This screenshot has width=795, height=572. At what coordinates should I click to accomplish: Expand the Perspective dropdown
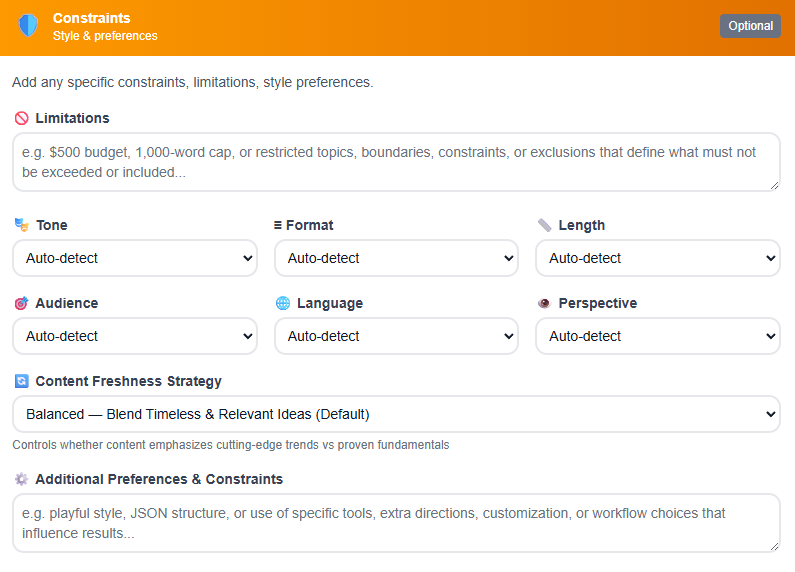(x=657, y=336)
